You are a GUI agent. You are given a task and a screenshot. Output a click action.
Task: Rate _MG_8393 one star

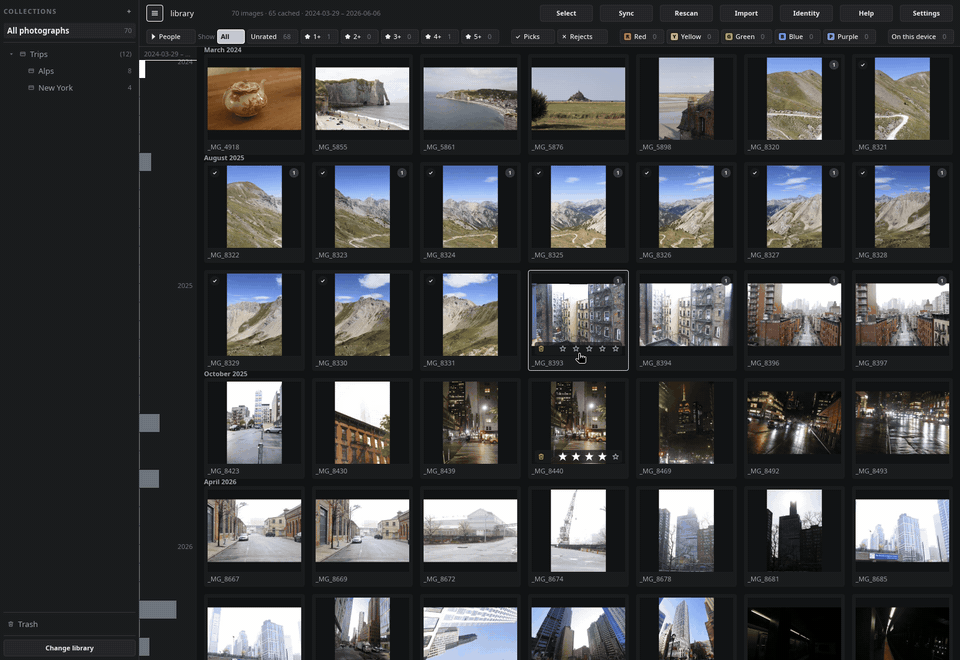pos(563,349)
